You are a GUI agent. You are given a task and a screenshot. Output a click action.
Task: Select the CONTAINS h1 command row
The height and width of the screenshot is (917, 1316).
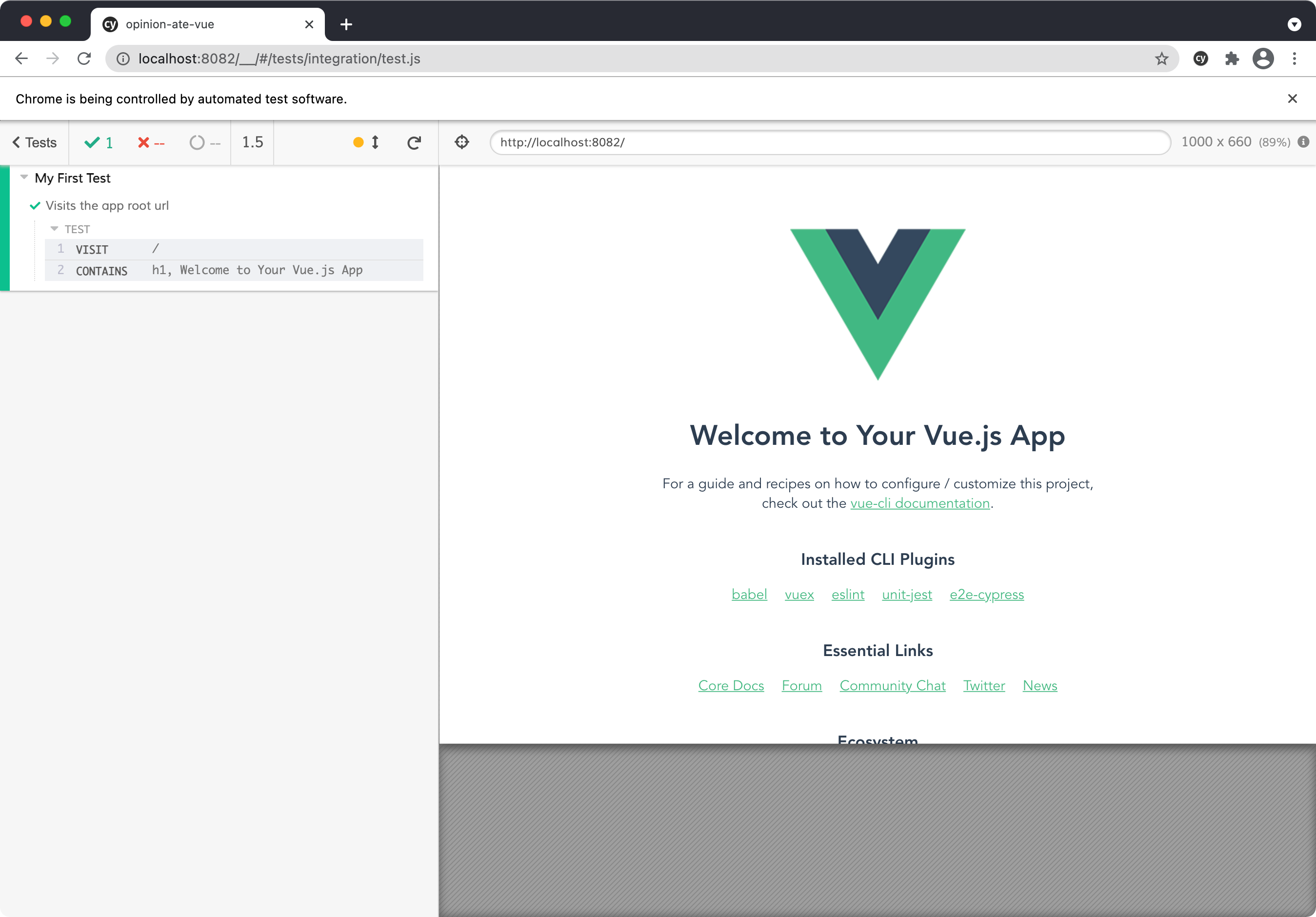[x=234, y=271]
